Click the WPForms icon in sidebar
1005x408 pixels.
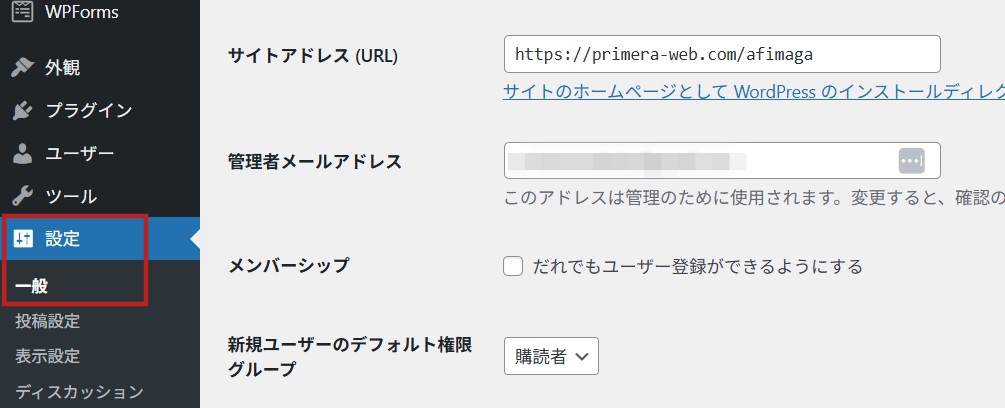(x=22, y=12)
